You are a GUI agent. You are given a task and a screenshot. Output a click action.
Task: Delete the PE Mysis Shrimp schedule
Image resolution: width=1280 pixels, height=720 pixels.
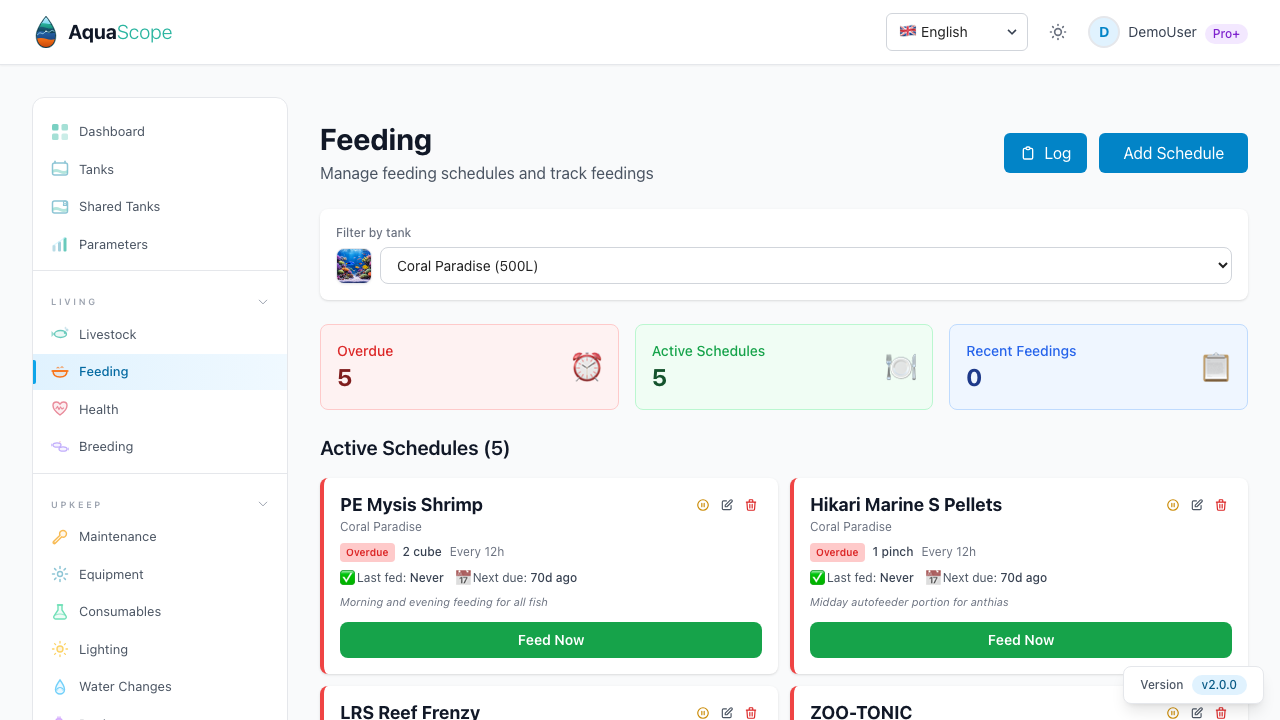[751, 505]
